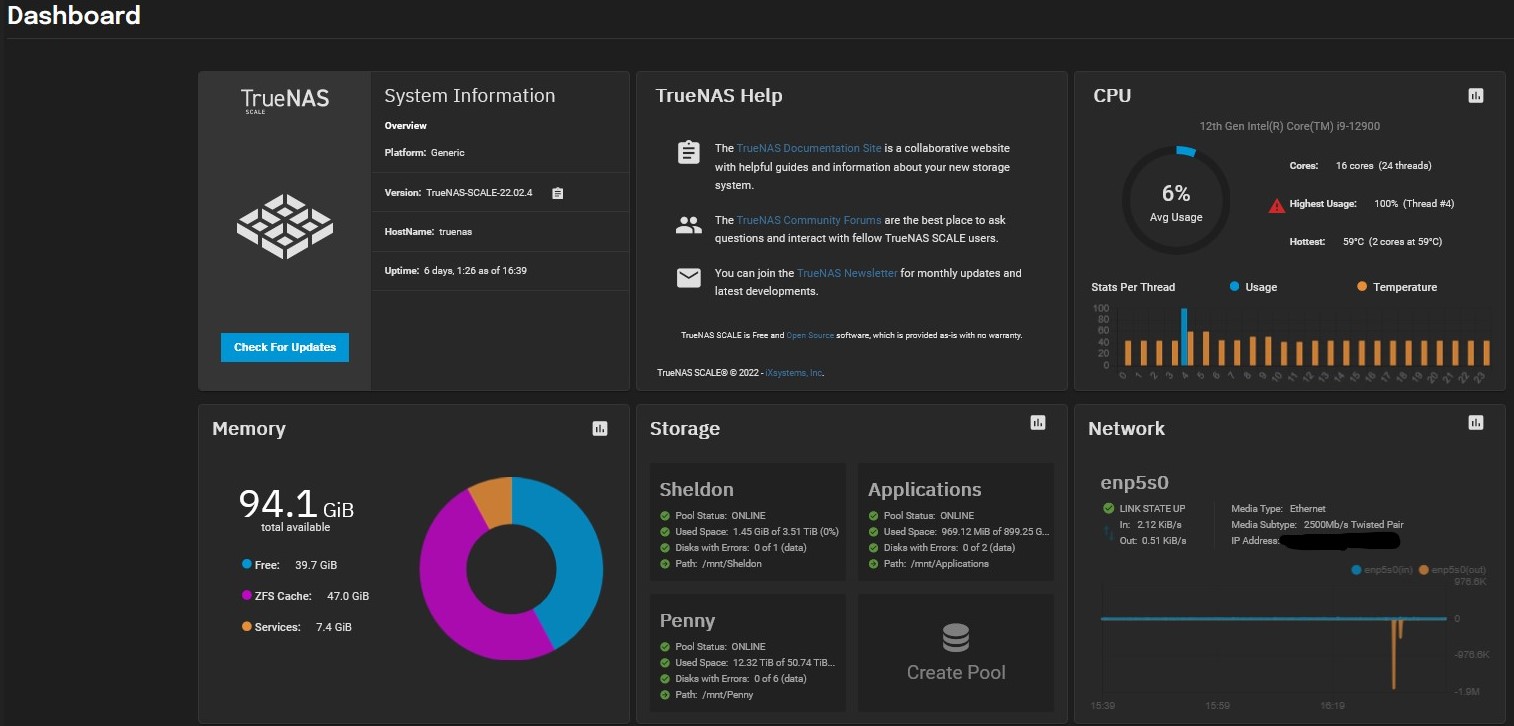Click the '59°C (2 cores at 59°C)' value

(x=1392, y=241)
